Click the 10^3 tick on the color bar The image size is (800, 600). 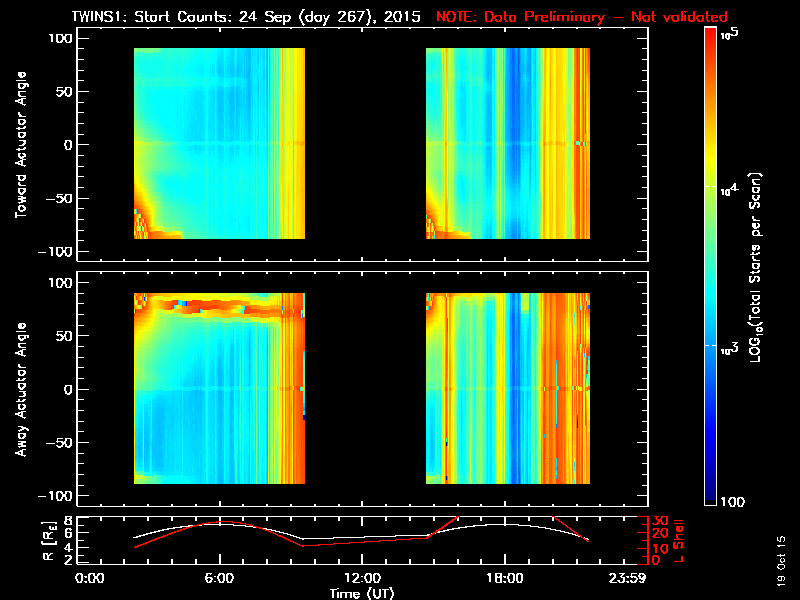click(729, 348)
